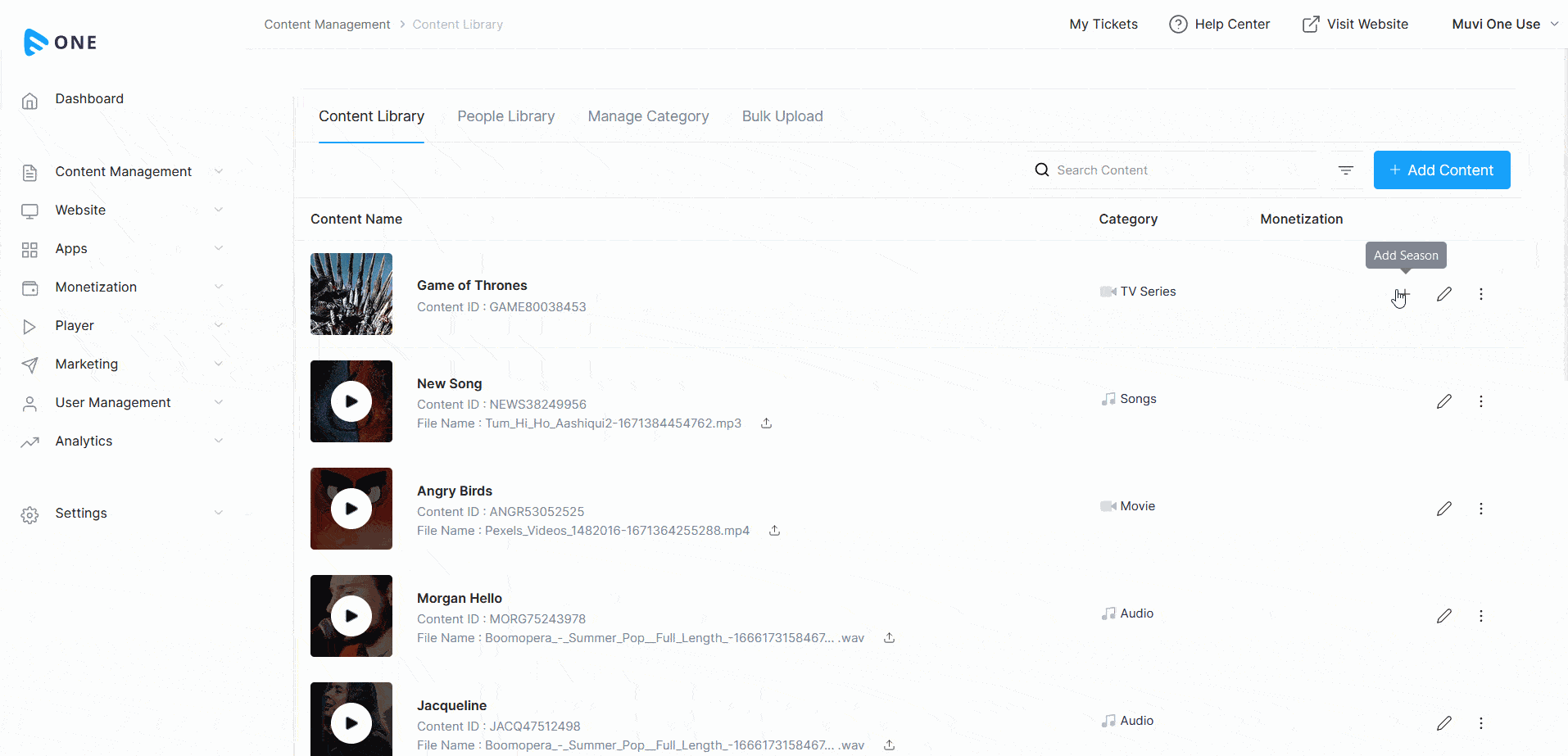The width and height of the screenshot is (1568, 756).
Task: Open more options for New Song
Action: click(1481, 401)
